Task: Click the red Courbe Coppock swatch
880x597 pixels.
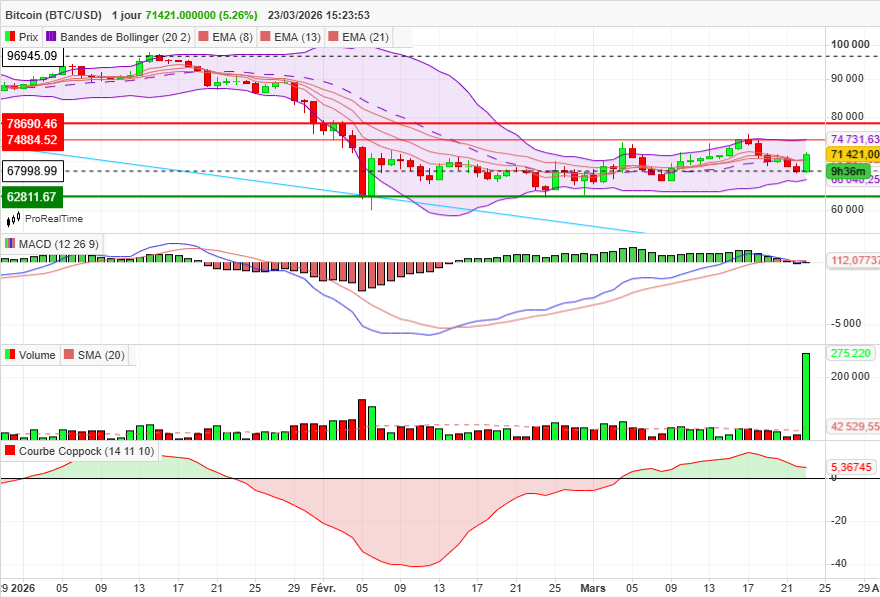Action: point(10,451)
